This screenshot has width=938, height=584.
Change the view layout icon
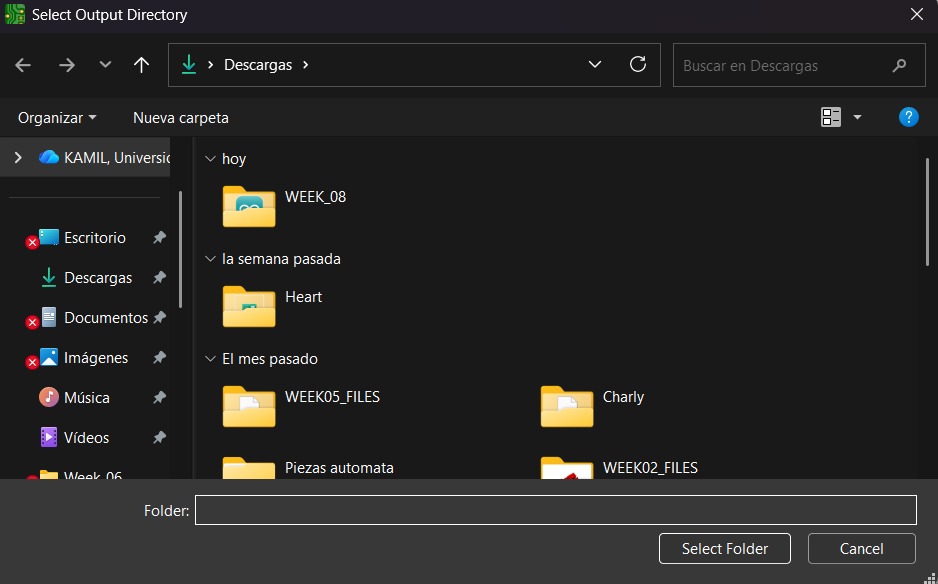(831, 117)
